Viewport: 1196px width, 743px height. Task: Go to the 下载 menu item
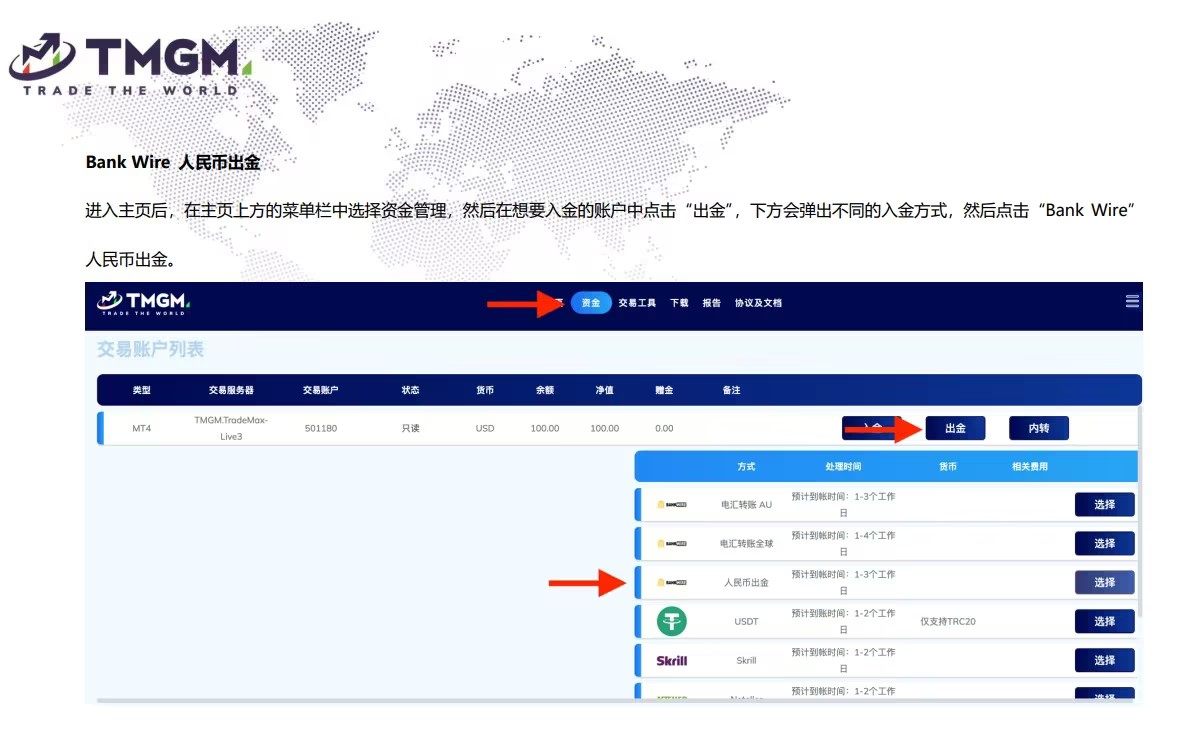(679, 303)
